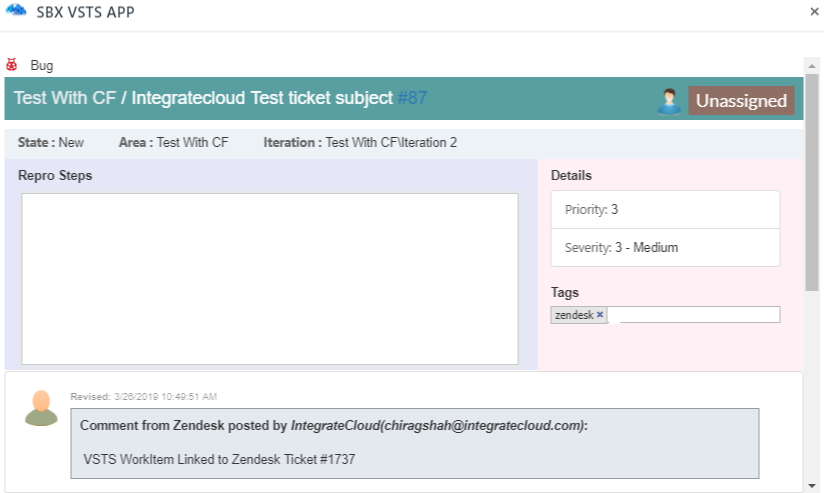The image size is (824, 493).
Task: Click inside the Repro Steps text box
Action: 270,279
